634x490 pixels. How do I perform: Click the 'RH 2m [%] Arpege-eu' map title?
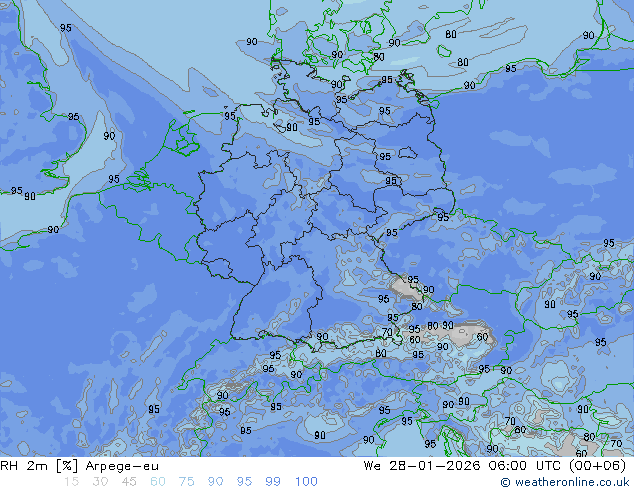point(80,466)
